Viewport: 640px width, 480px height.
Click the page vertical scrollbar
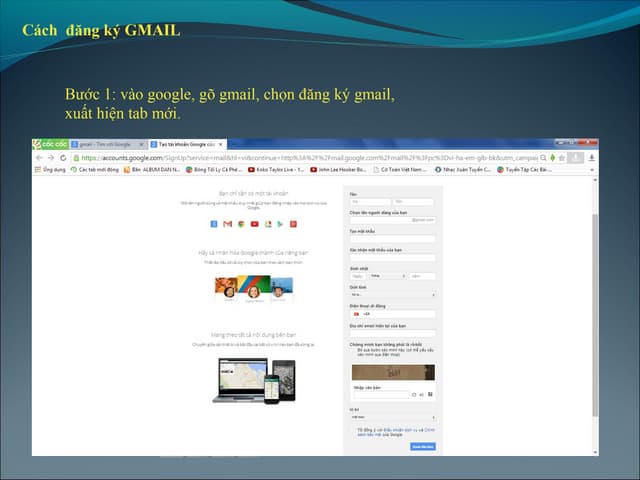tap(596, 300)
